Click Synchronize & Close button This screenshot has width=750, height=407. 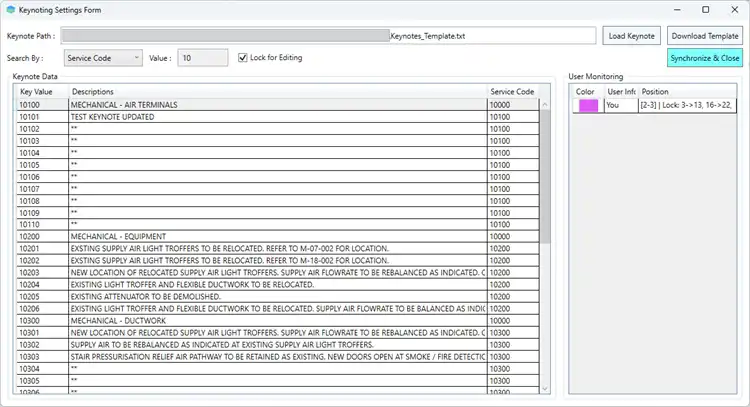705,58
